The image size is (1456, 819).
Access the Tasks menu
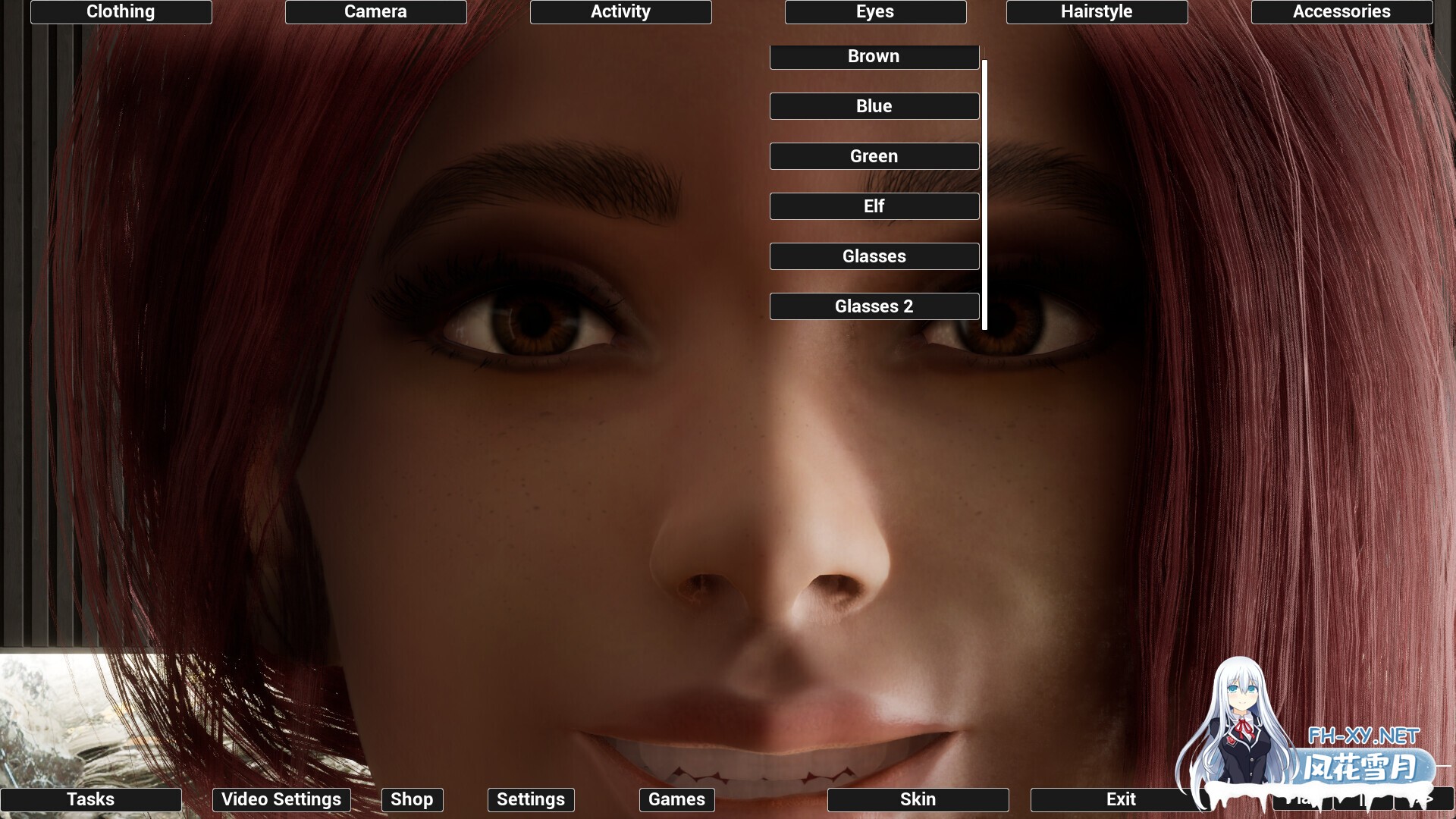coord(90,798)
